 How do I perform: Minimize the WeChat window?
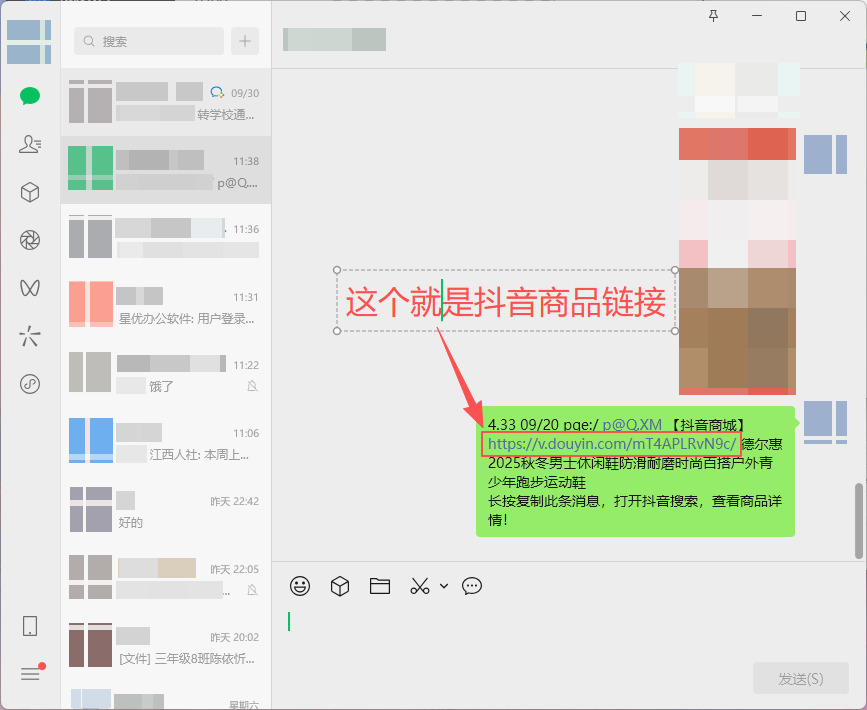(757, 16)
